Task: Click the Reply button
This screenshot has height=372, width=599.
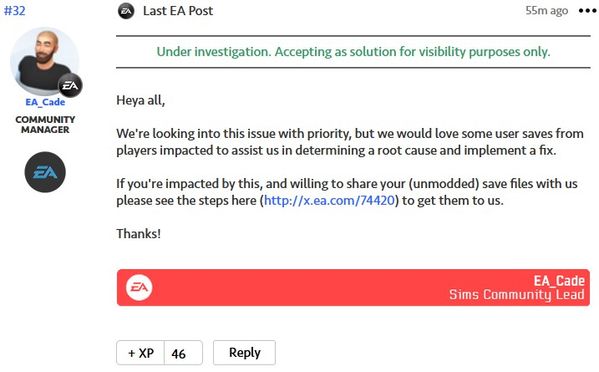Action: click(244, 353)
